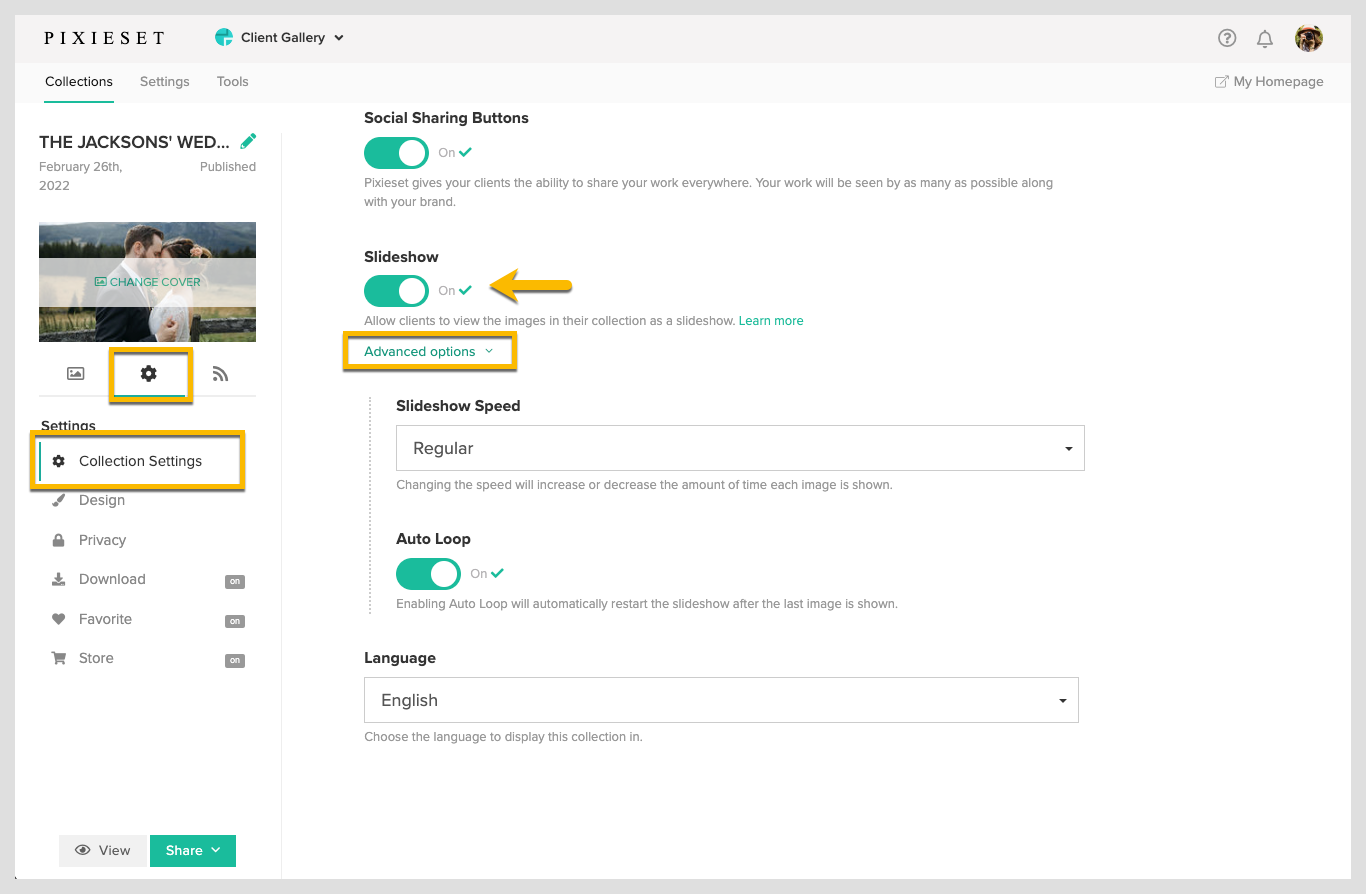
Task: Click the Favorite heart icon
Action: [59, 619]
